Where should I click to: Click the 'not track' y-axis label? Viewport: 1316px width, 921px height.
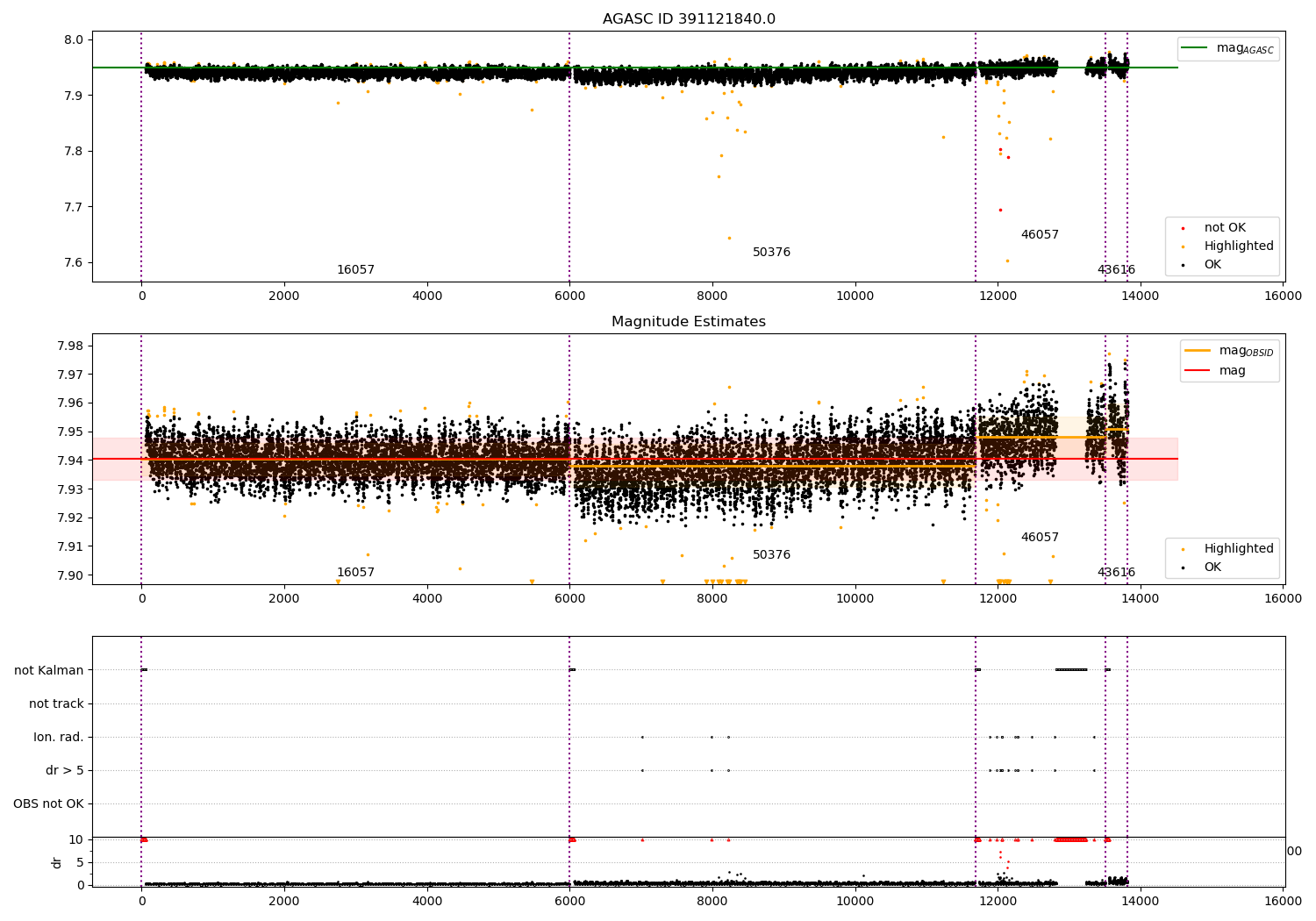(56, 704)
